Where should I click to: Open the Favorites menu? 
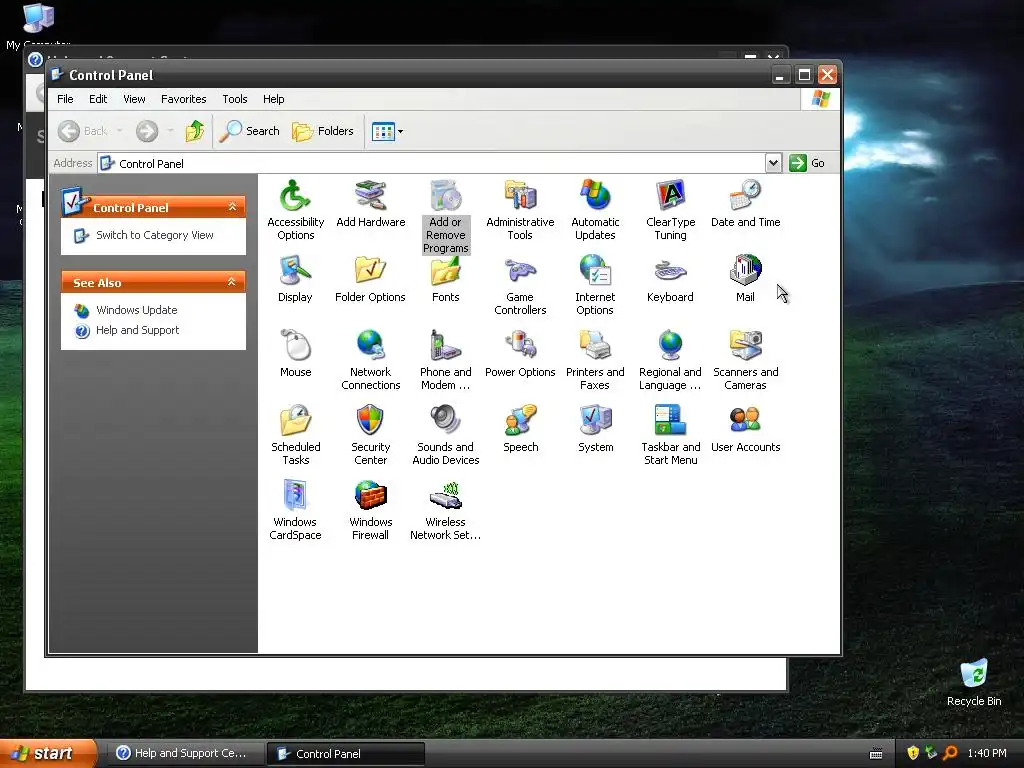184,99
